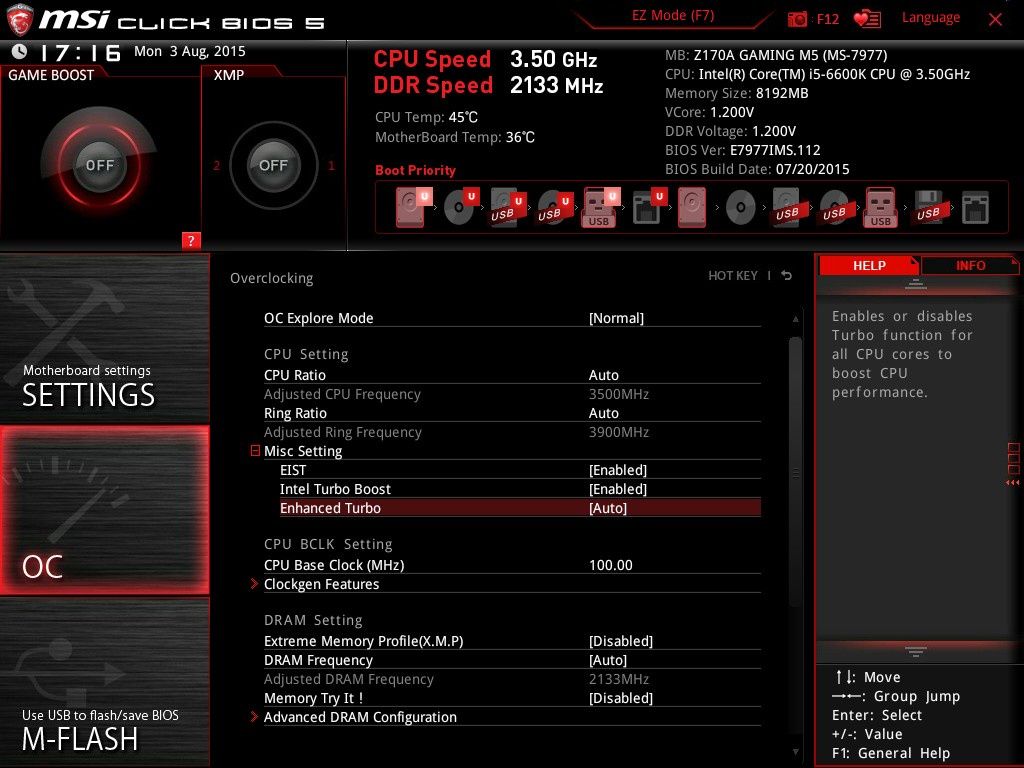Click the date Mon 3 Aug, 2015
This screenshot has height=768, width=1024.
pyautogui.click(x=189, y=51)
